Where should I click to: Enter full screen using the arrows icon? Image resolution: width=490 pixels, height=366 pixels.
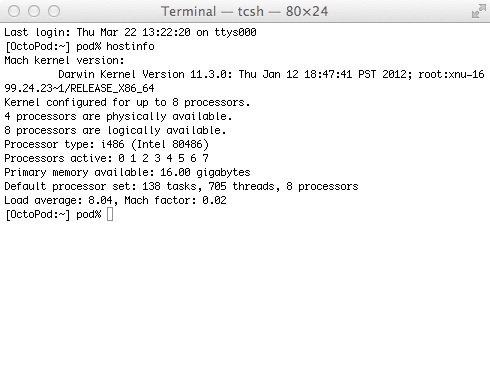click(x=479, y=11)
